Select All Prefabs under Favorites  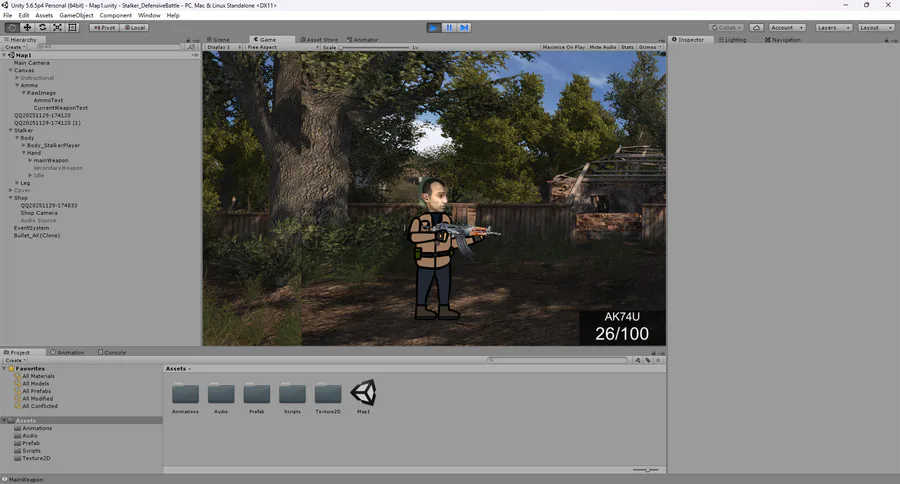click(37, 391)
